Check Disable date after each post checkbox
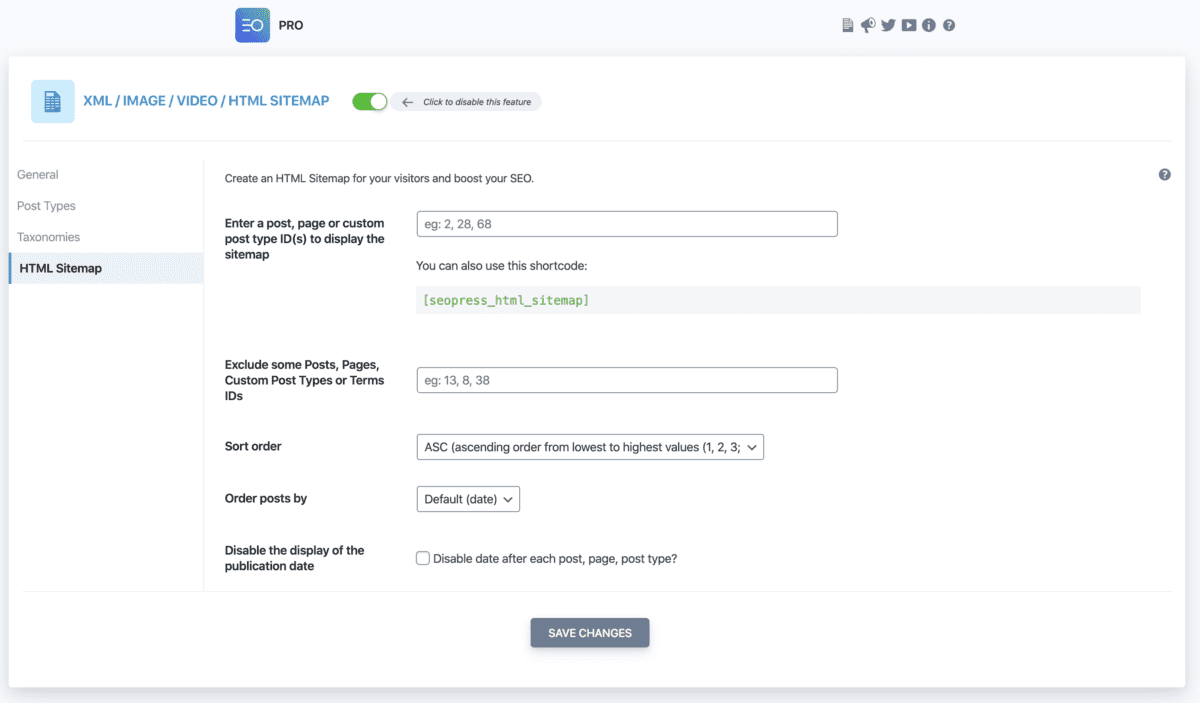Image resolution: width=1200 pixels, height=703 pixels. pyautogui.click(x=423, y=559)
